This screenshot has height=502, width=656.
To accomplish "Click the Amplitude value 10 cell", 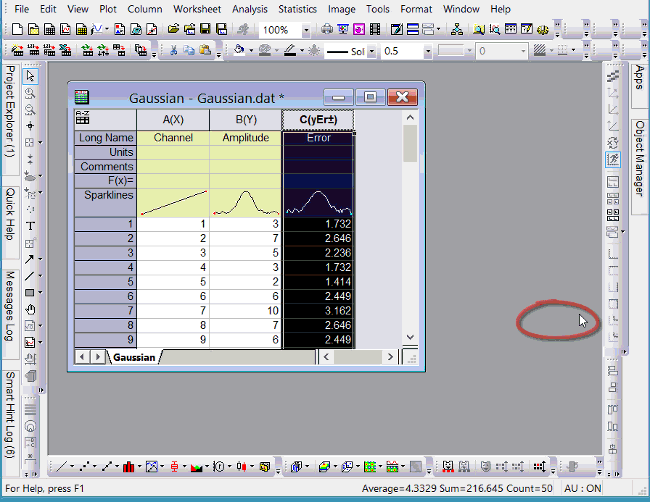I will pyautogui.click(x=246, y=311).
